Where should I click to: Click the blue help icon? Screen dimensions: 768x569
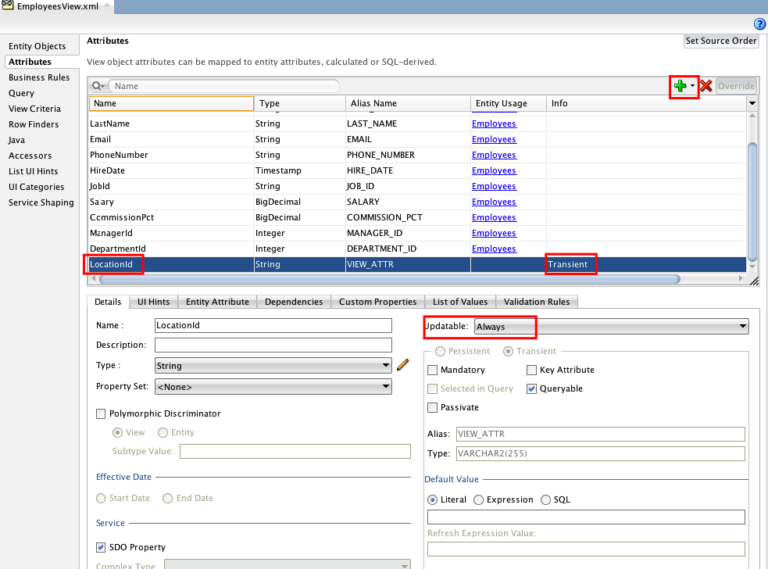(x=759, y=24)
